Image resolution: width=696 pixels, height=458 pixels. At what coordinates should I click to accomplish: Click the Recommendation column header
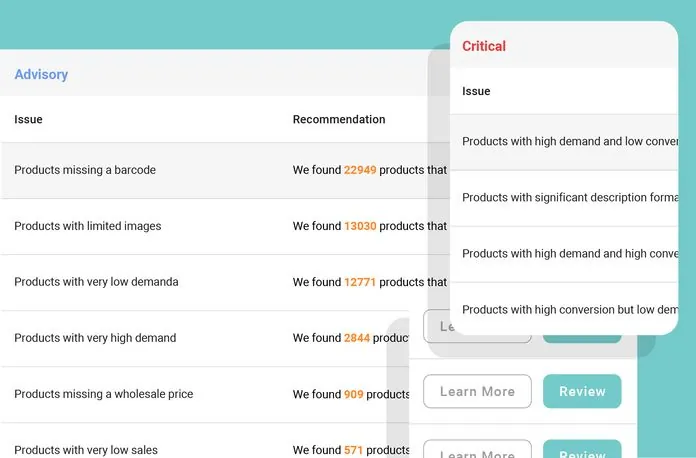pyautogui.click(x=338, y=120)
